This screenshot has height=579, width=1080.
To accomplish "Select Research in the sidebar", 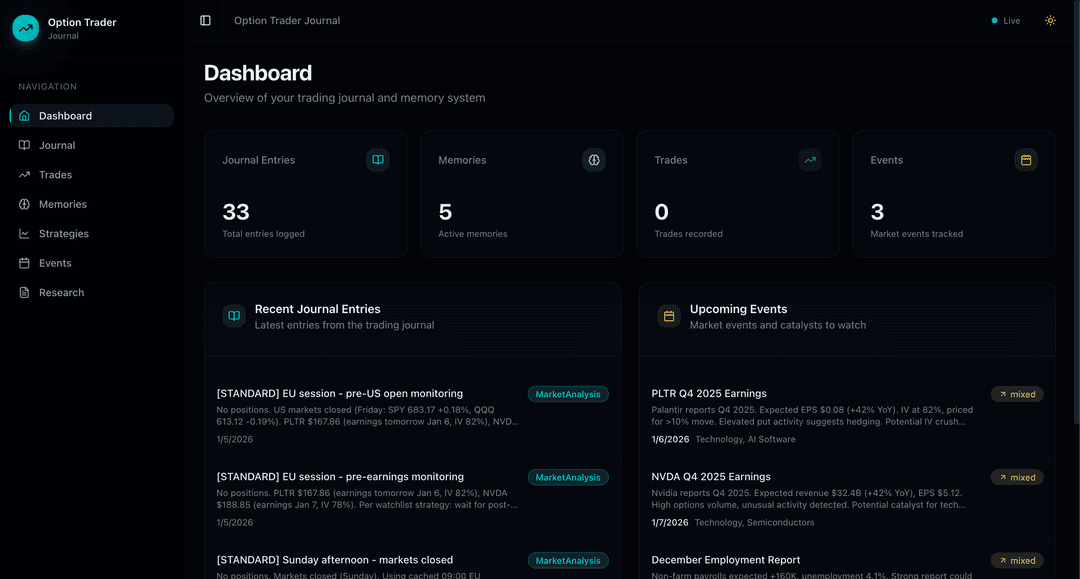I will coord(61,293).
